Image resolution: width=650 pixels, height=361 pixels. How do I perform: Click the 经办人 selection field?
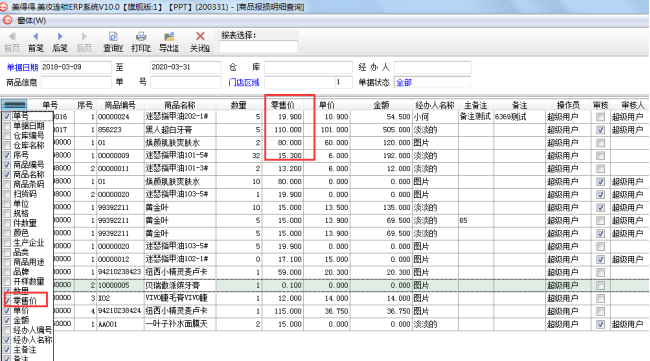pos(432,67)
